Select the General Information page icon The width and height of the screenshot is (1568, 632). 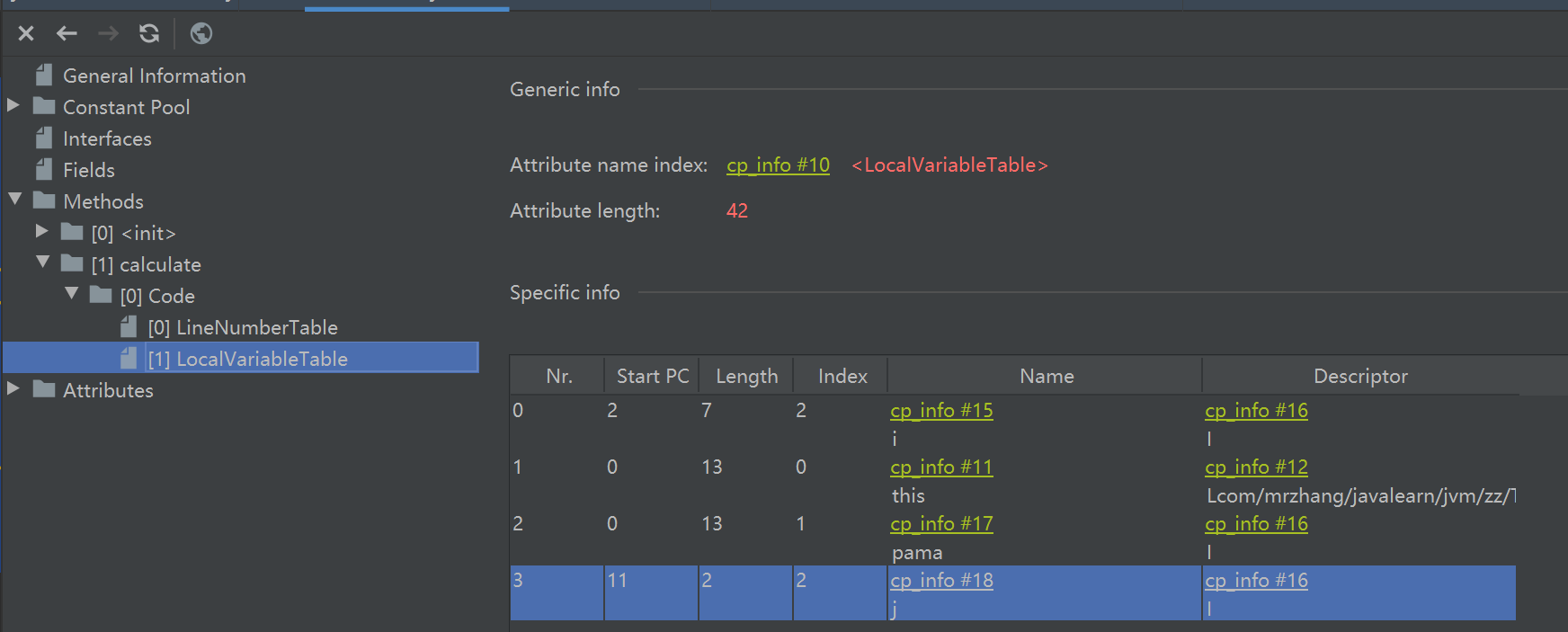43,76
